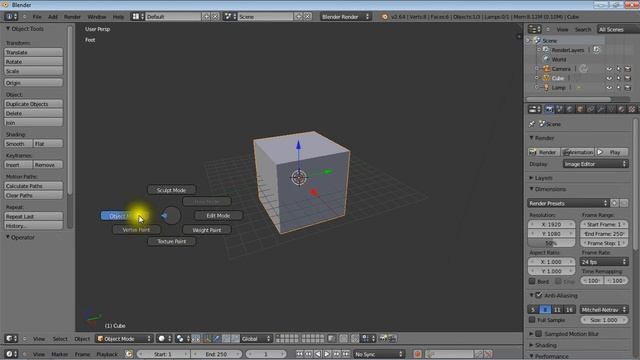Screen dimensions: 640x360
Task: Click the timeline editor type icon
Action: [11, 354]
